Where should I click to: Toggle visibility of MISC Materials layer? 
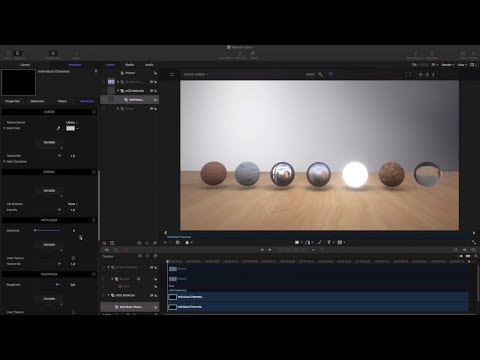(x=104, y=91)
